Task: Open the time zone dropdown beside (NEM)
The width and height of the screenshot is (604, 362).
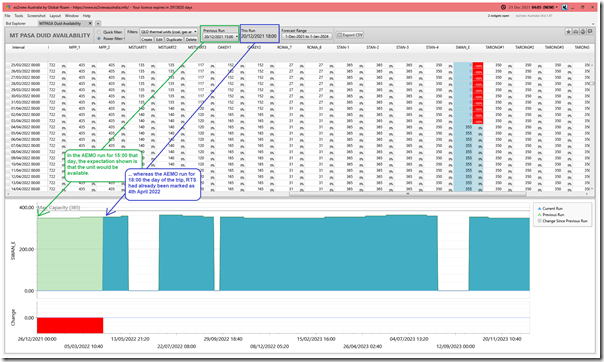Action: pos(557,7)
